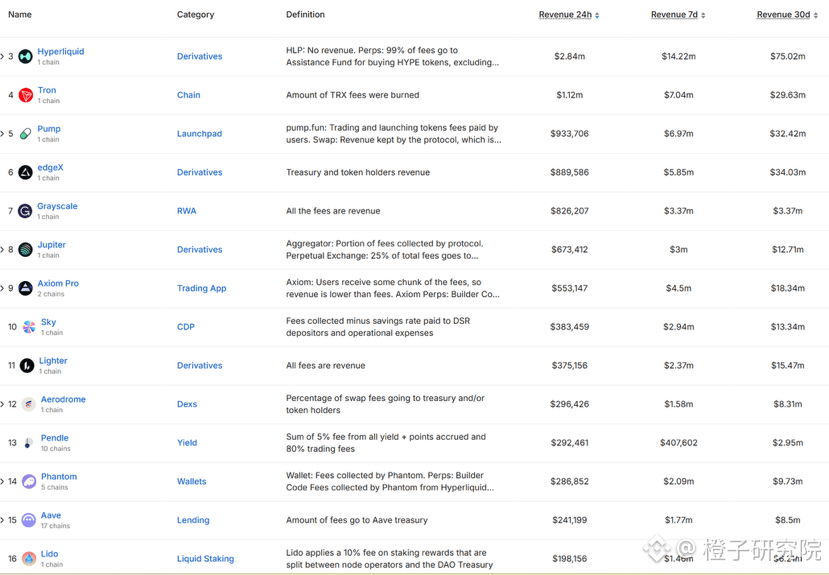Open the Phantom protocol link
This screenshot has height=575, width=829.
pos(59,476)
